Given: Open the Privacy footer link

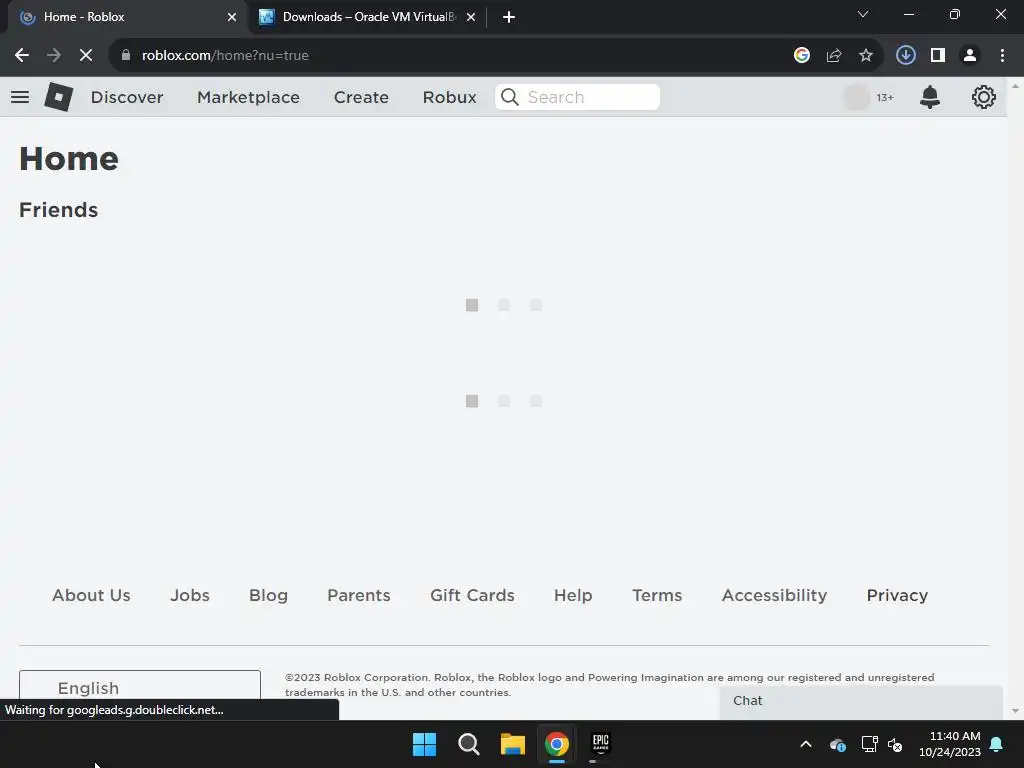Looking at the screenshot, I should 897,595.
